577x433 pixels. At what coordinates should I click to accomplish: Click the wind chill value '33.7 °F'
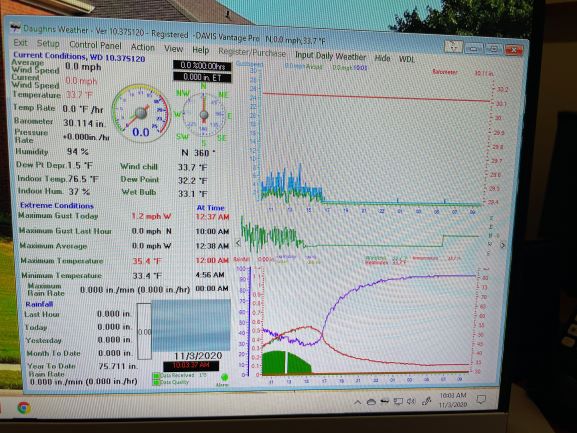193,167
